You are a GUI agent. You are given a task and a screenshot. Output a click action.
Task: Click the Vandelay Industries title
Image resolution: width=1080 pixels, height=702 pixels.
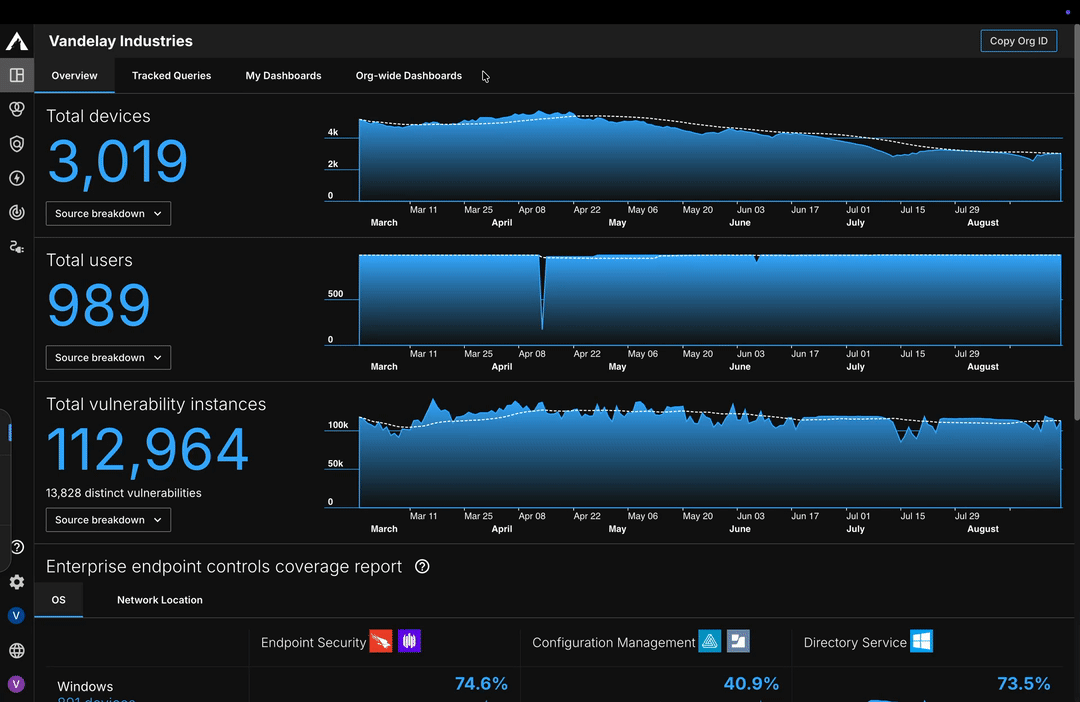click(x=121, y=41)
